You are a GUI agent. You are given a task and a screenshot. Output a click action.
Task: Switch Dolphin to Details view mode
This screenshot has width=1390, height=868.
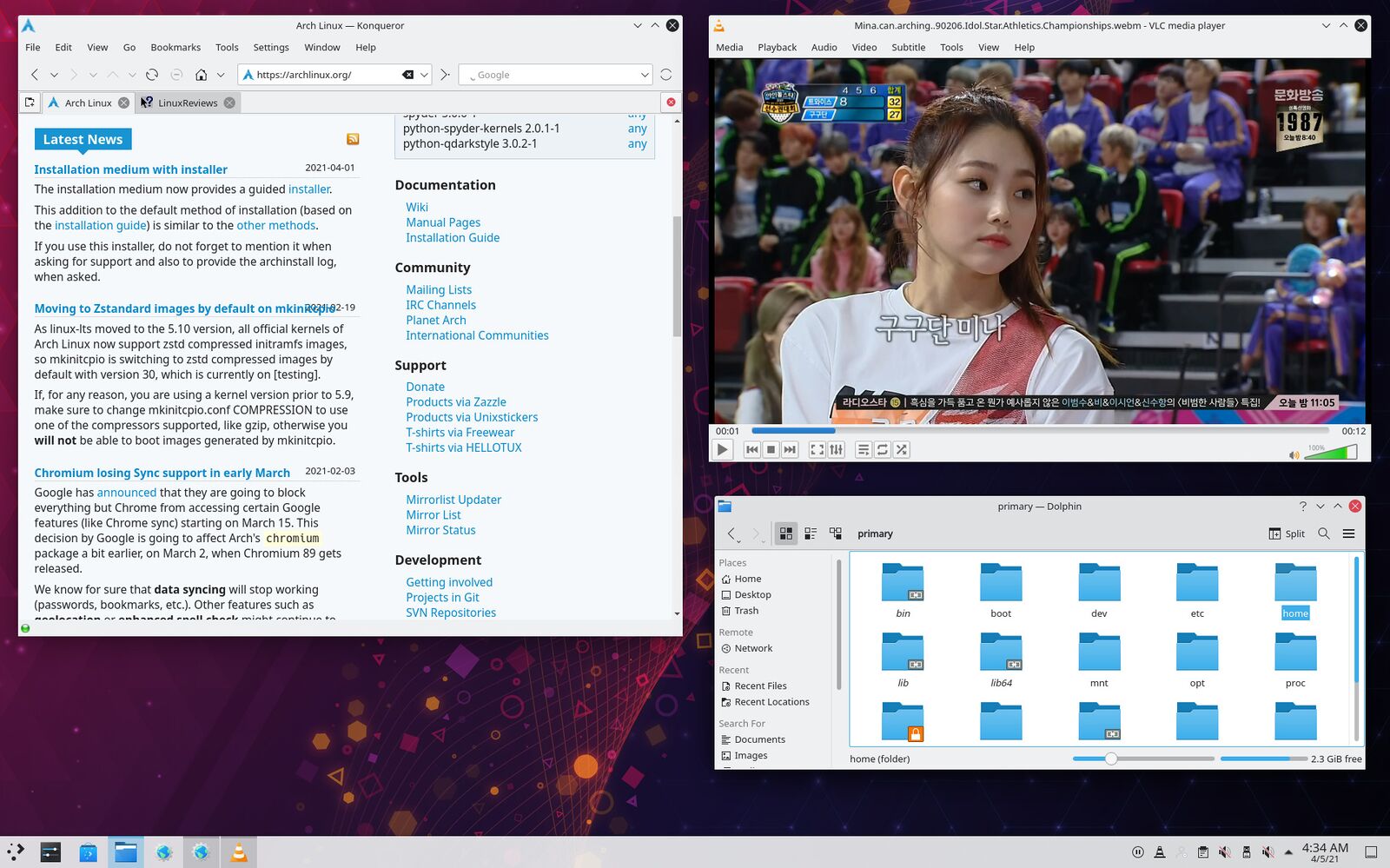click(x=836, y=533)
